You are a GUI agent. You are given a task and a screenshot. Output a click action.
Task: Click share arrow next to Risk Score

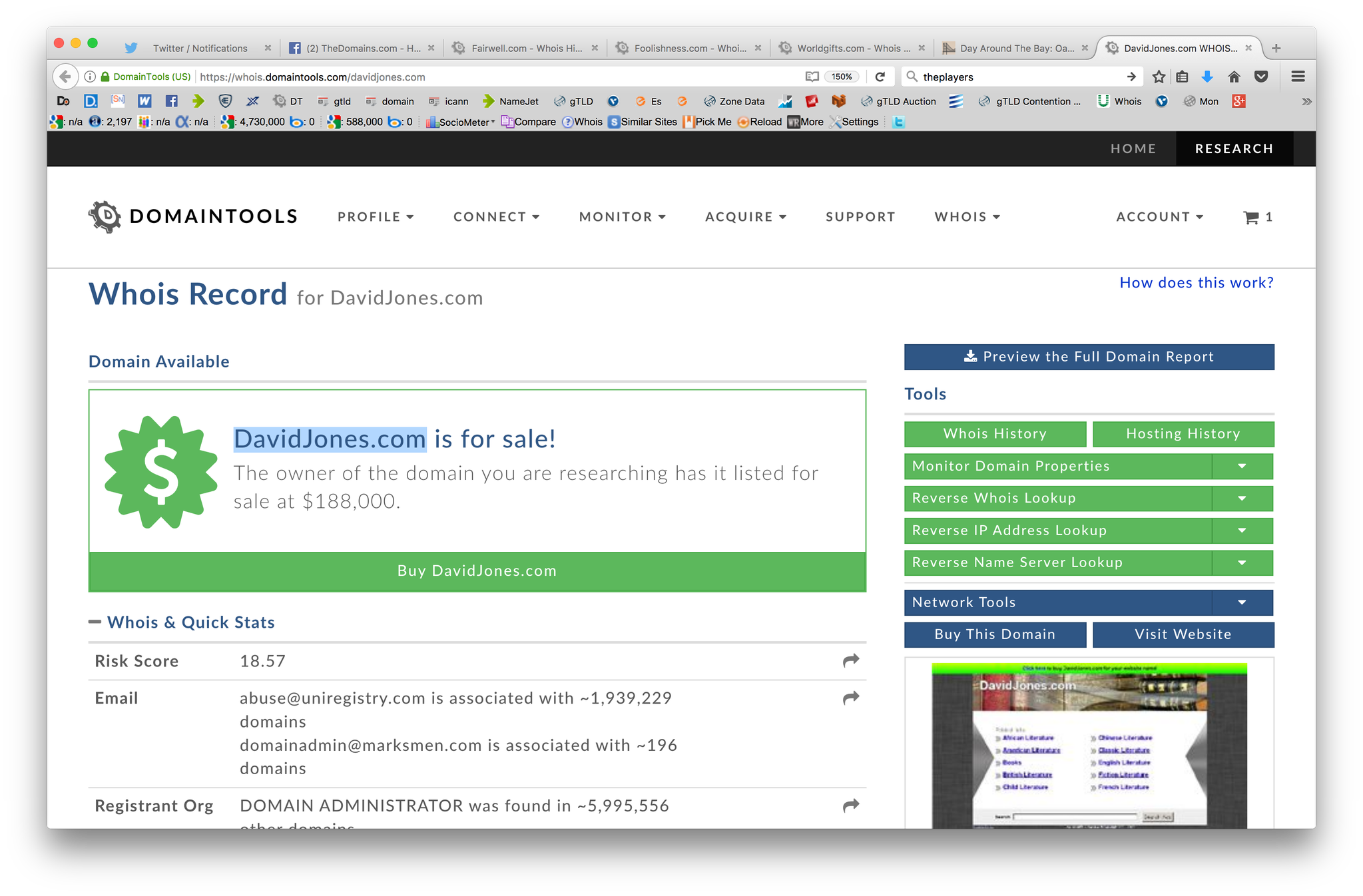(850, 660)
